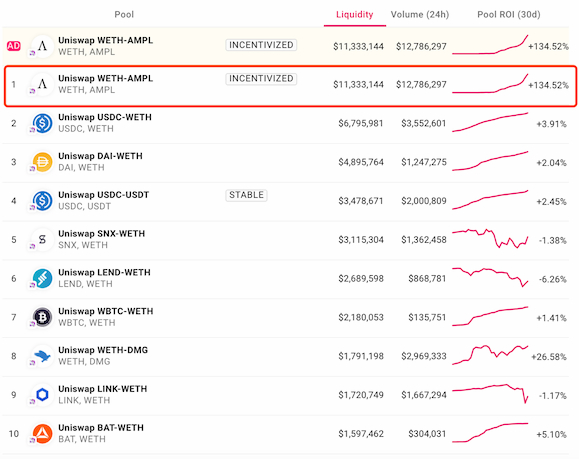The image size is (579, 459).
Task: Click the ROI sparkline chart for SNX-WETH
Action: 490,238
